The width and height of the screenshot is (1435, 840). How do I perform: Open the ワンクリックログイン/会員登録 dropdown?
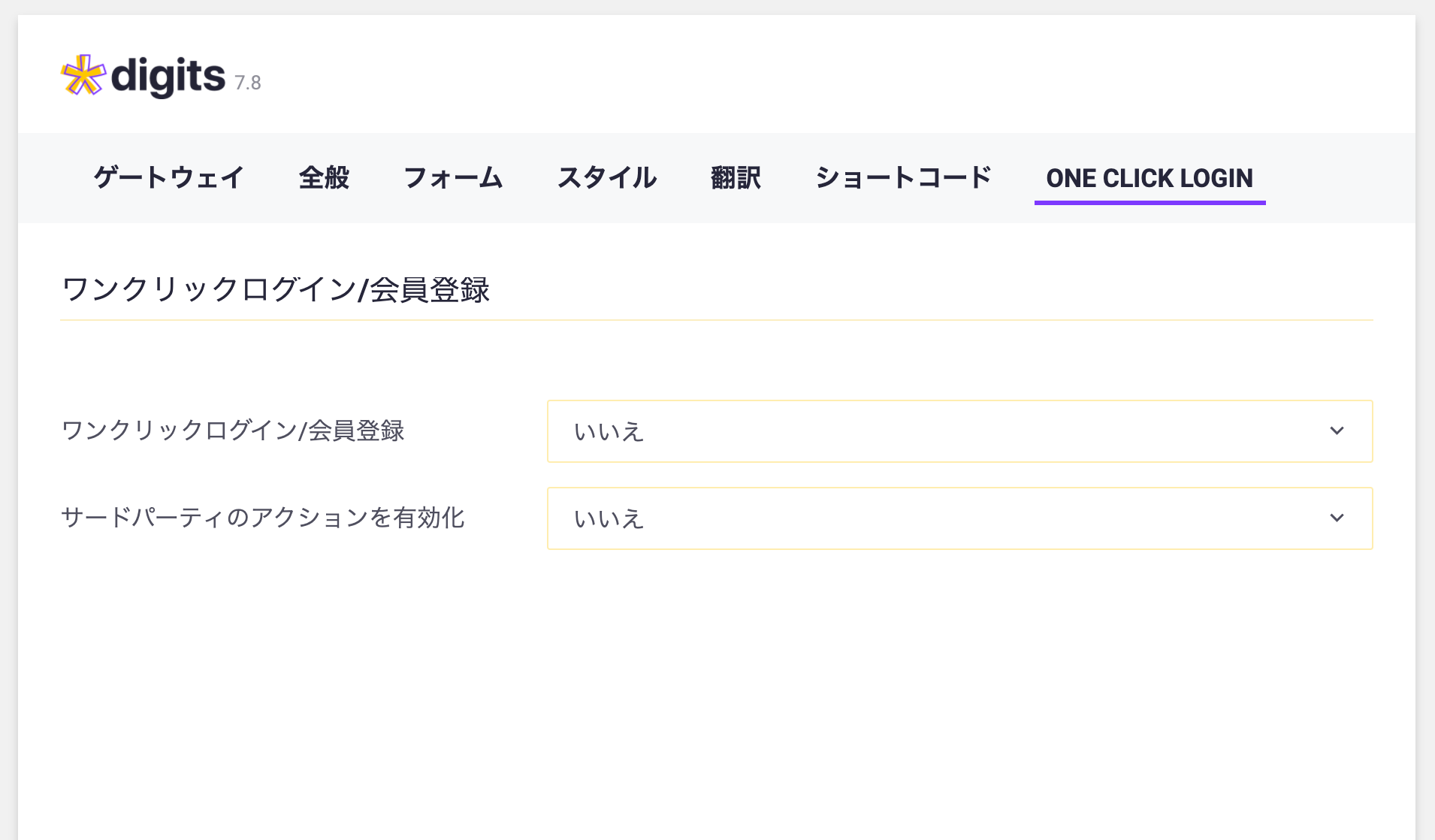[x=960, y=431]
